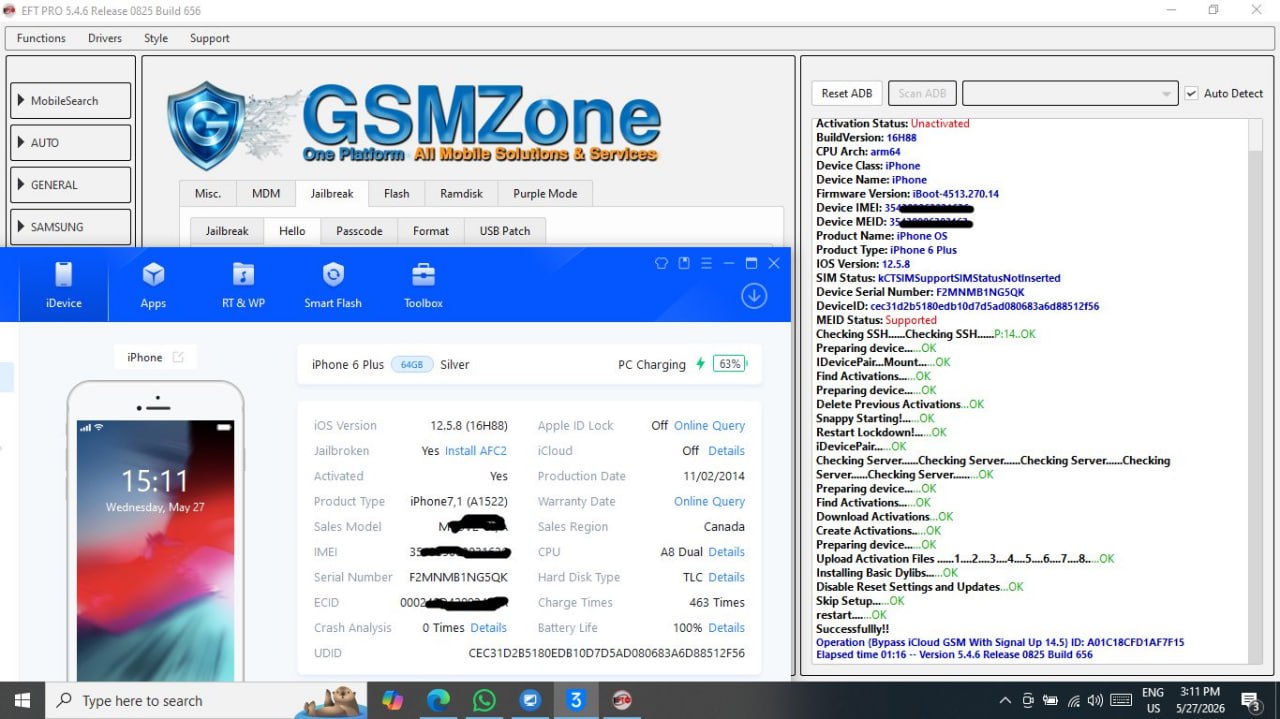Click the 3uTools menu list icon
The height and width of the screenshot is (719, 1280).
(x=706, y=263)
